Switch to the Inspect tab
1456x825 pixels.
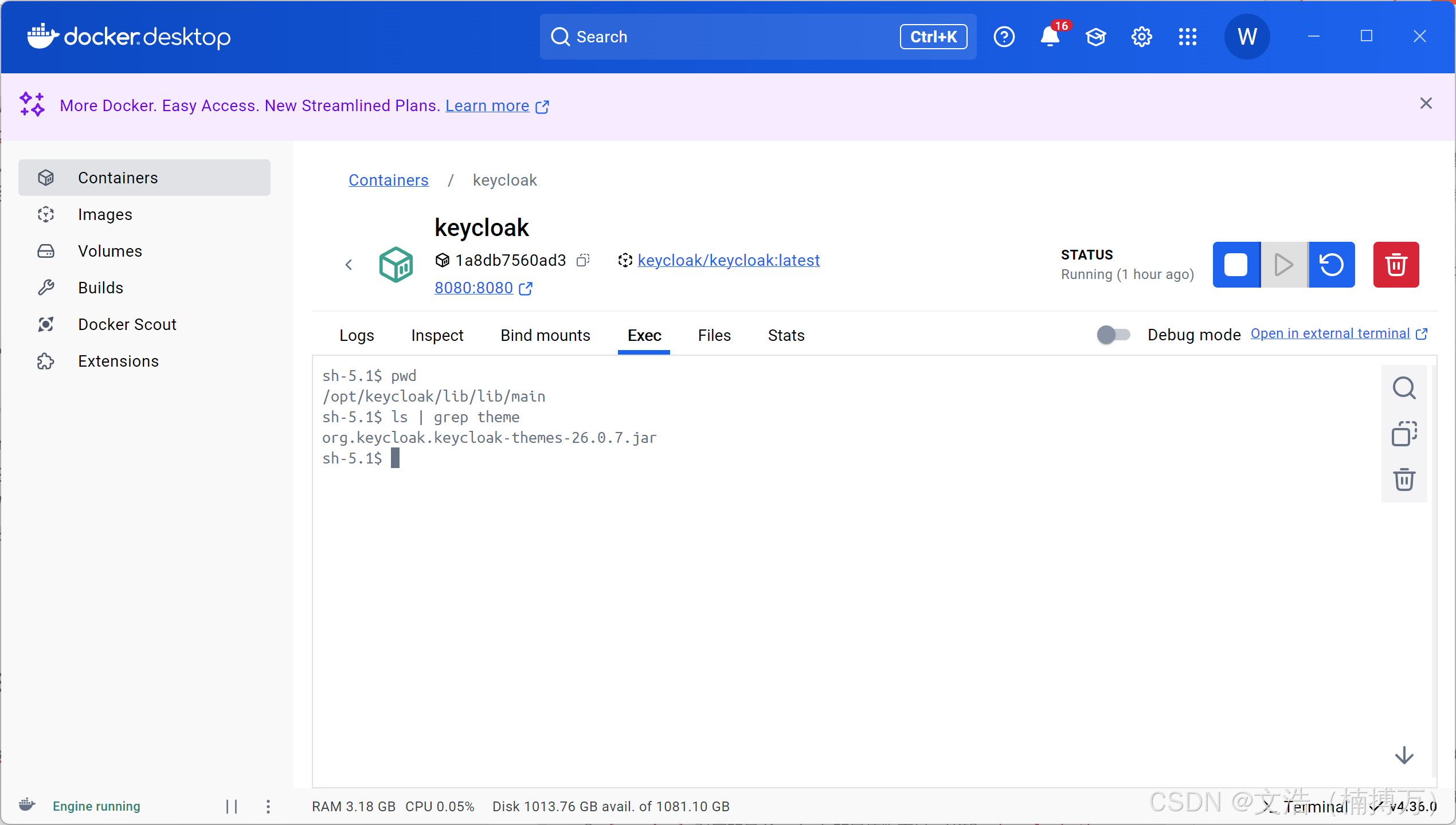click(x=437, y=335)
